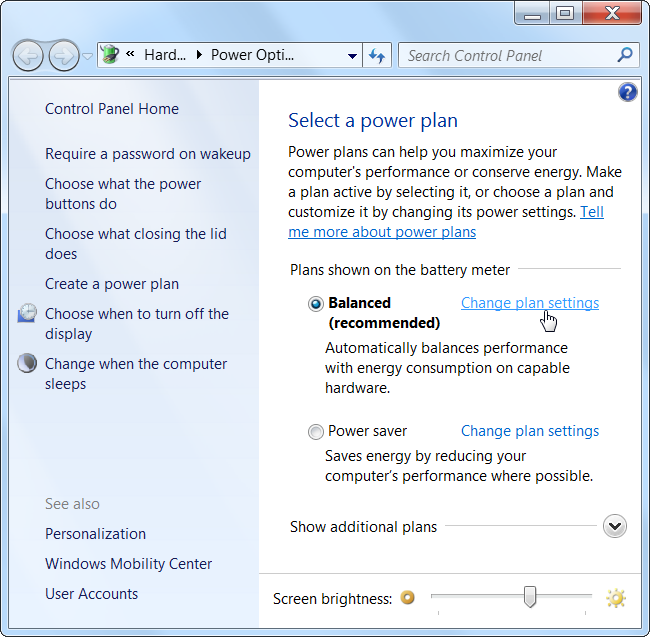This screenshot has height=637, width=650.
Task: Expand arrow between Hard... and Power Opti...
Action: pyautogui.click(x=199, y=55)
